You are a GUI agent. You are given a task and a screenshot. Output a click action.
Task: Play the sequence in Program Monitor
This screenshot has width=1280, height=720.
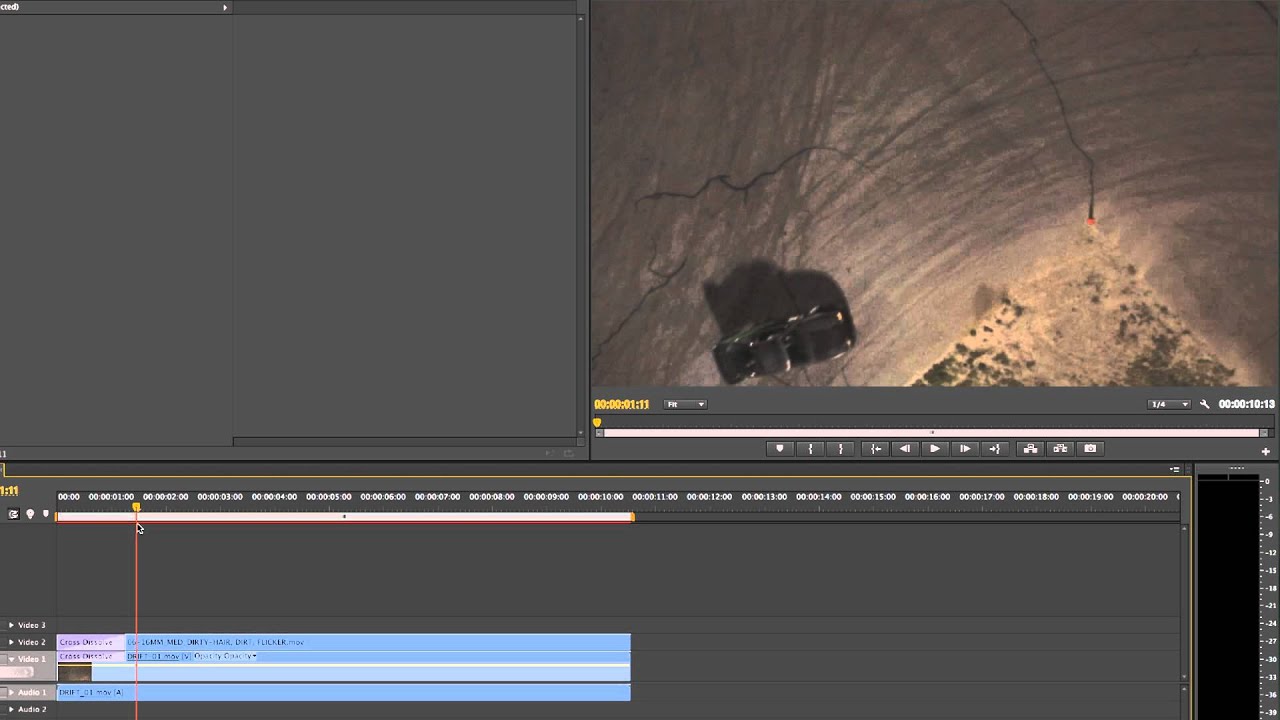pyautogui.click(x=935, y=449)
